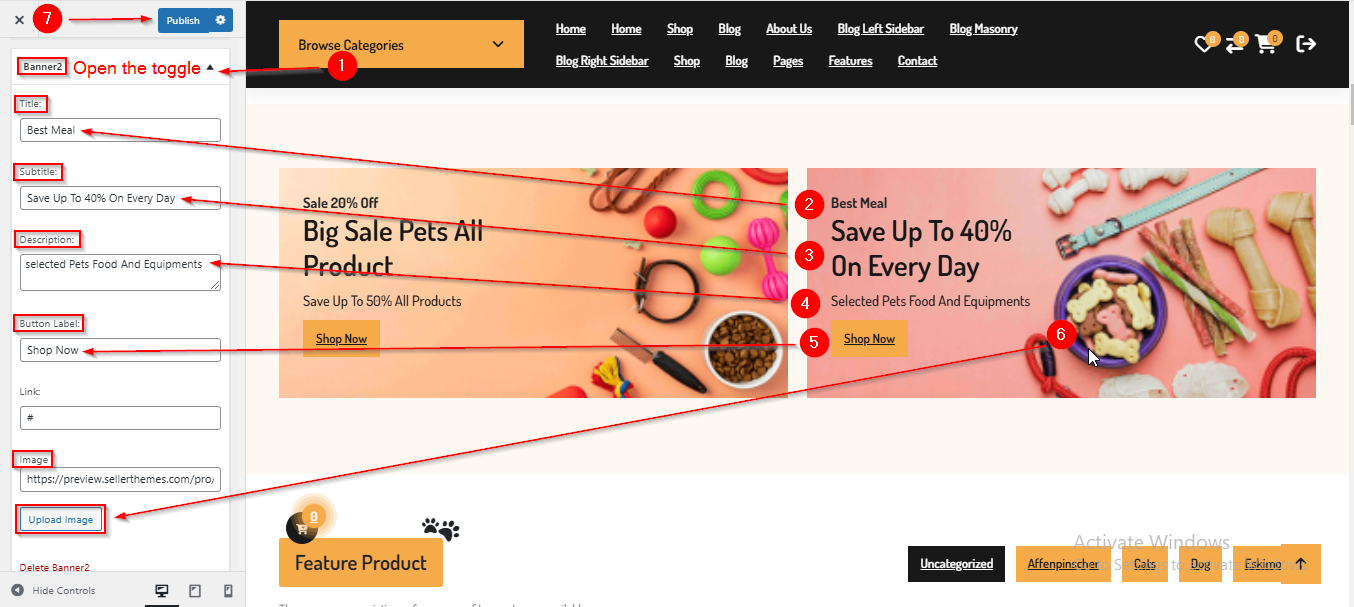Close the customizer with the X icon
This screenshot has height=607, width=1354.
coord(19,20)
